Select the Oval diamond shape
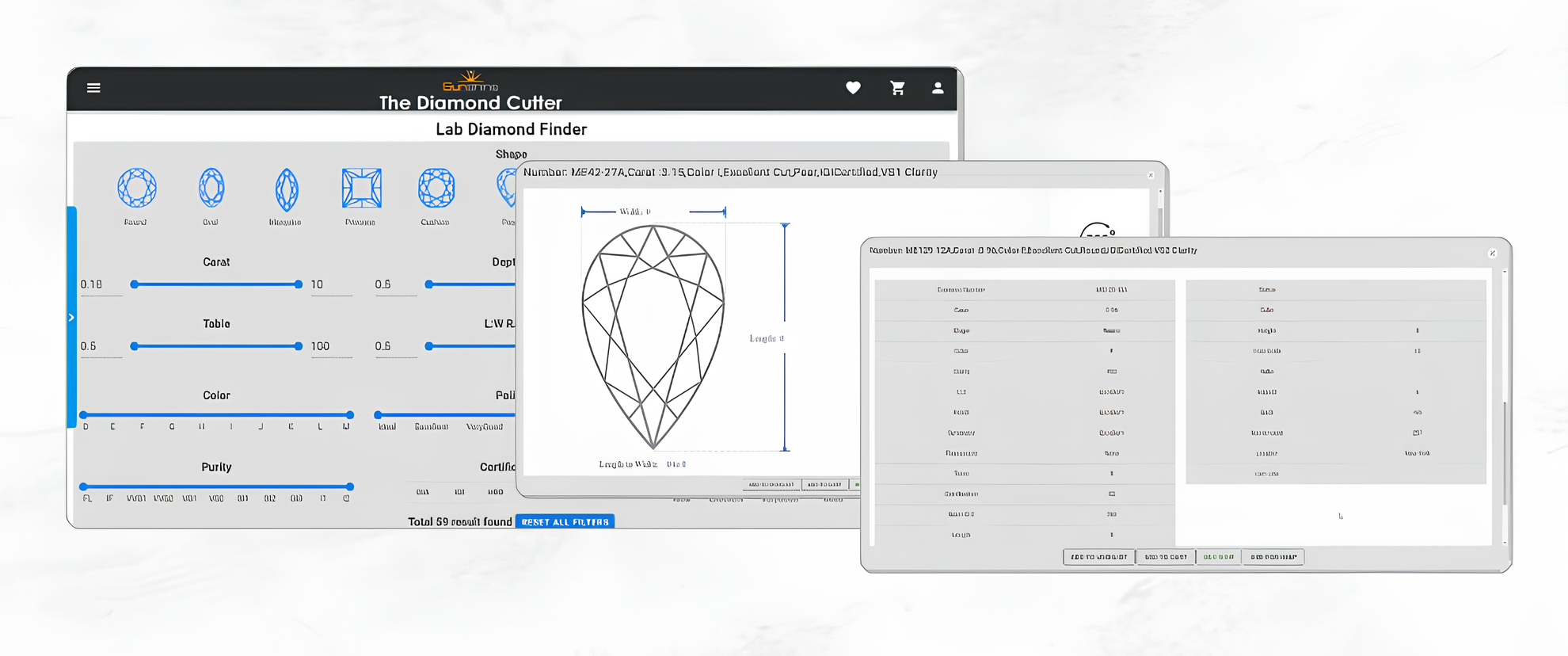The width and height of the screenshot is (1568, 656). point(211,189)
